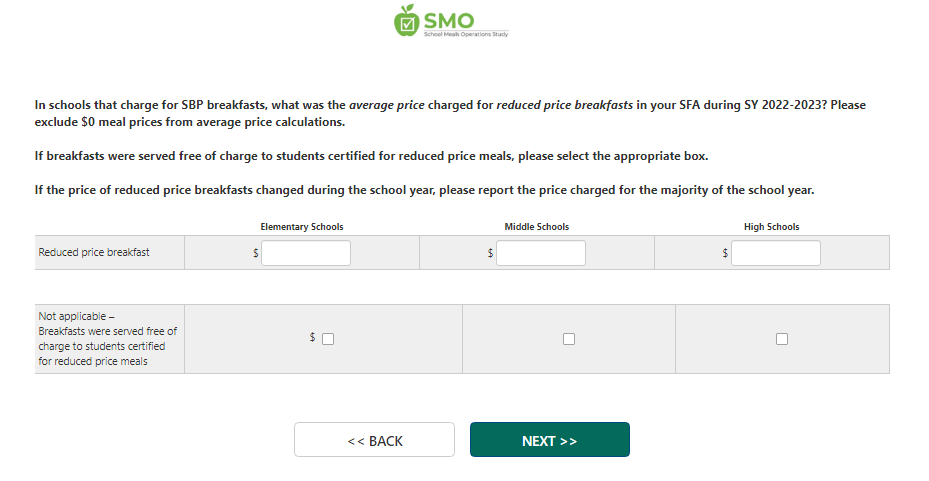Check Not applicable box for Elementary Schools
Viewport: 929px width, 481px height.
328,339
